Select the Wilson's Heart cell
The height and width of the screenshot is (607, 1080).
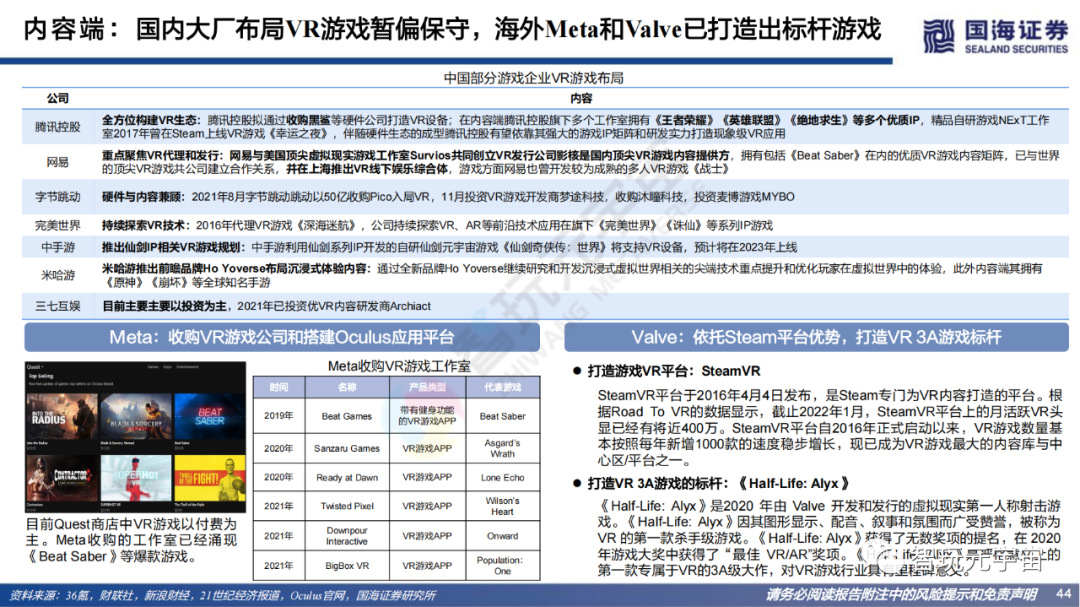click(502, 506)
